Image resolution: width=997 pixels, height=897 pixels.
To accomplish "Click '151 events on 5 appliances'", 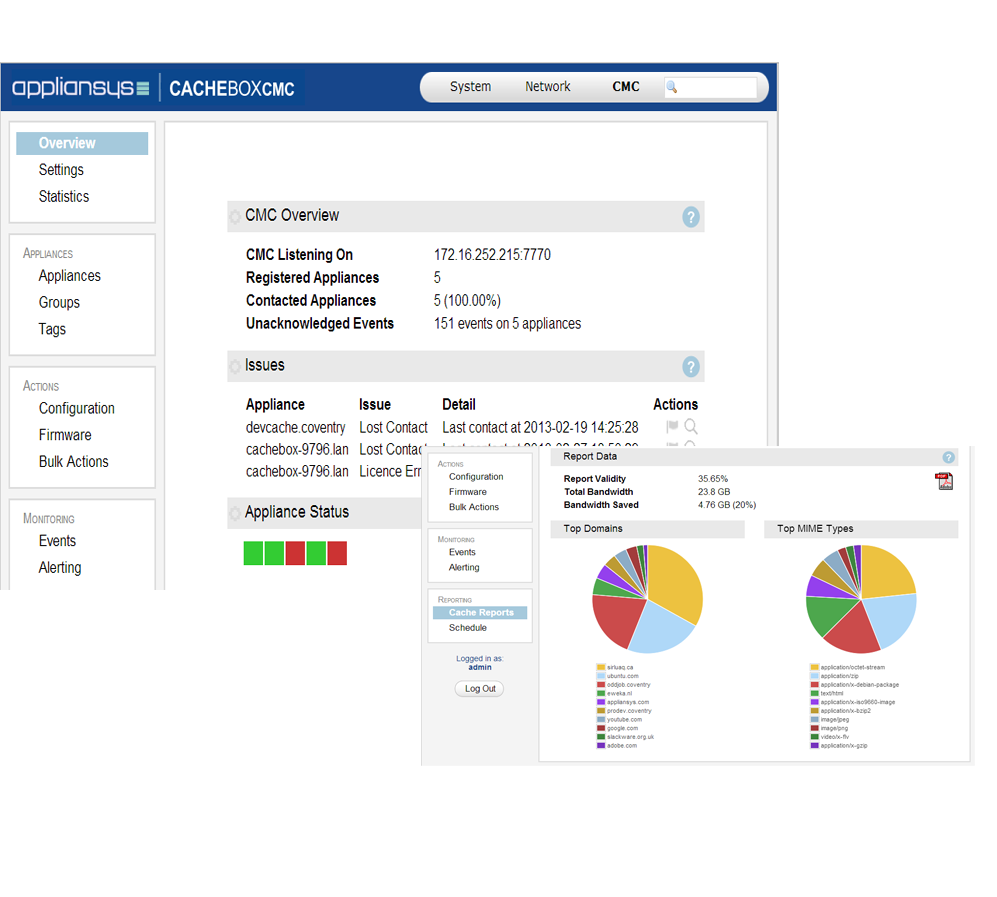I will click(507, 324).
